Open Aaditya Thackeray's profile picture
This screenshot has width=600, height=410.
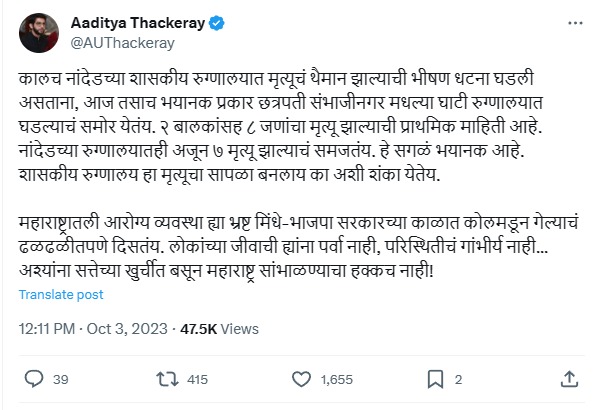pyautogui.click(x=39, y=33)
